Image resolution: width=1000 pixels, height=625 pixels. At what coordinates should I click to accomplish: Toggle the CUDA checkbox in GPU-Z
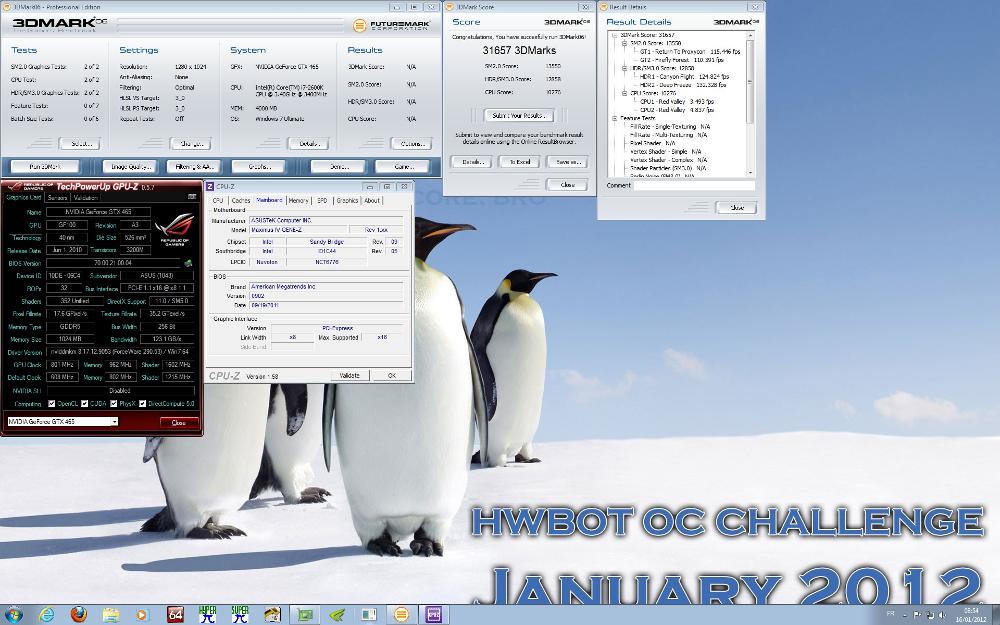coord(84,404)
